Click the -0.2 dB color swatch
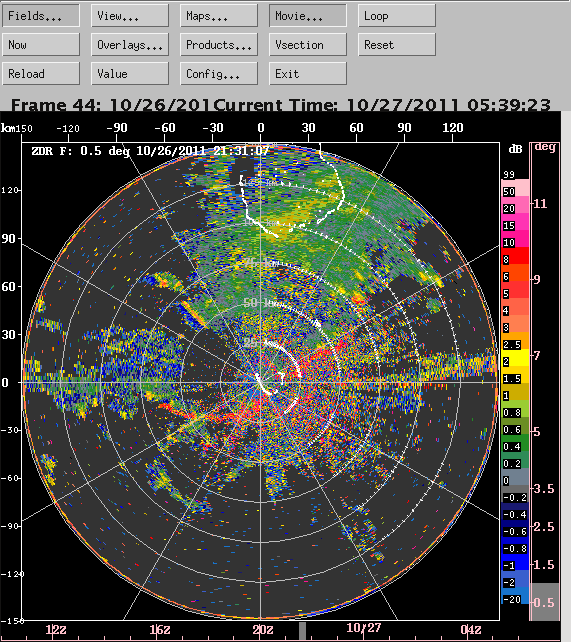571x642 pixels. 515,494
